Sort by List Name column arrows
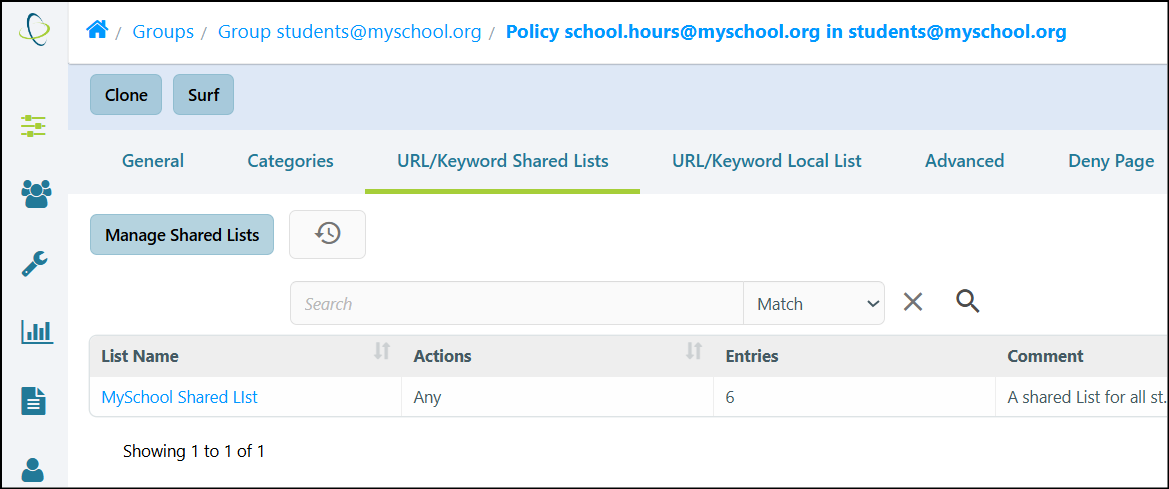 [382, 350]
